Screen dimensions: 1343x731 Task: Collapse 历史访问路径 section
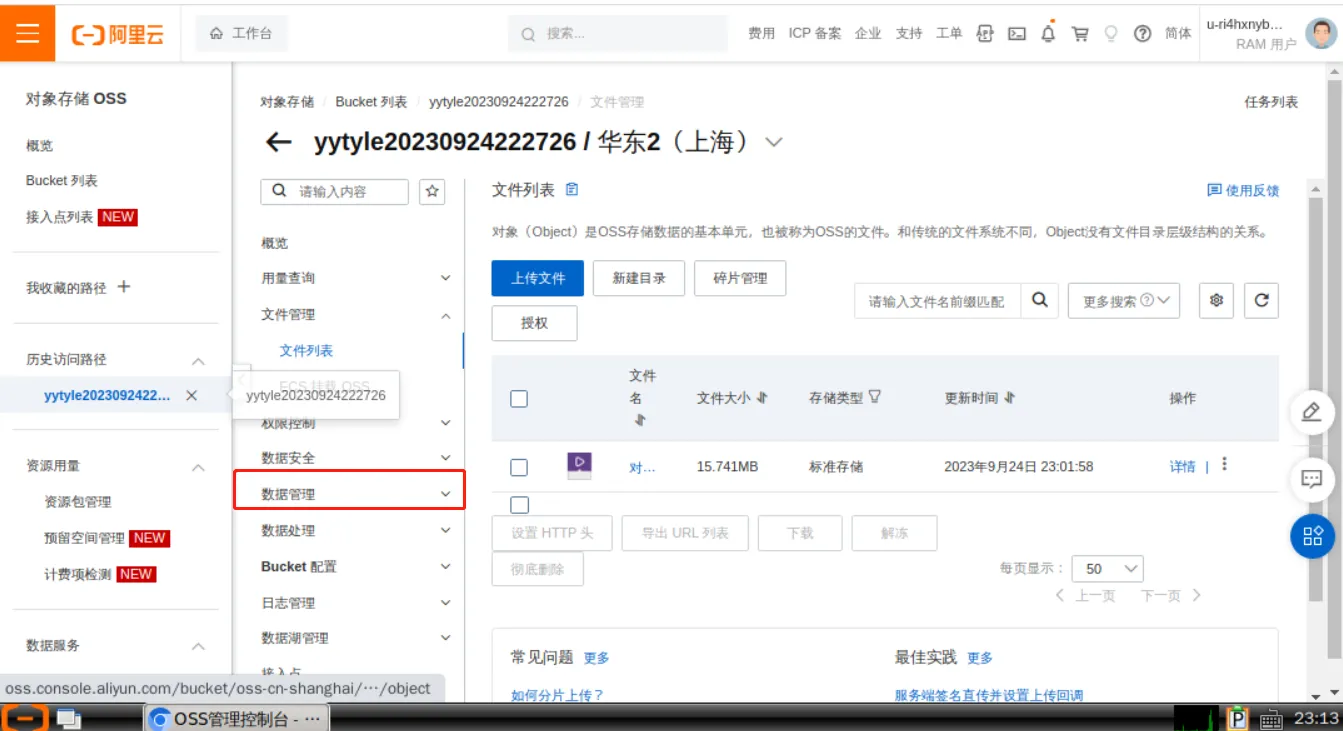(x=198, y=360)
